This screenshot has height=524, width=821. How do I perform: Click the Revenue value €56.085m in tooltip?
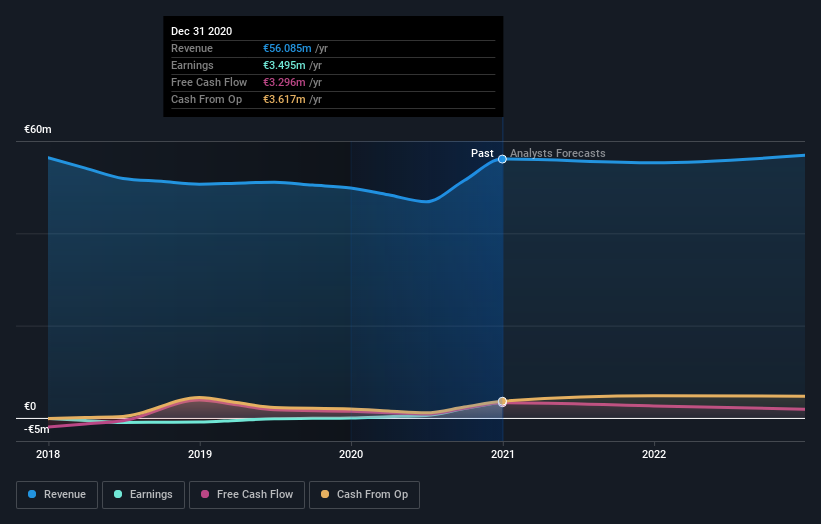[x=287, y=48]
